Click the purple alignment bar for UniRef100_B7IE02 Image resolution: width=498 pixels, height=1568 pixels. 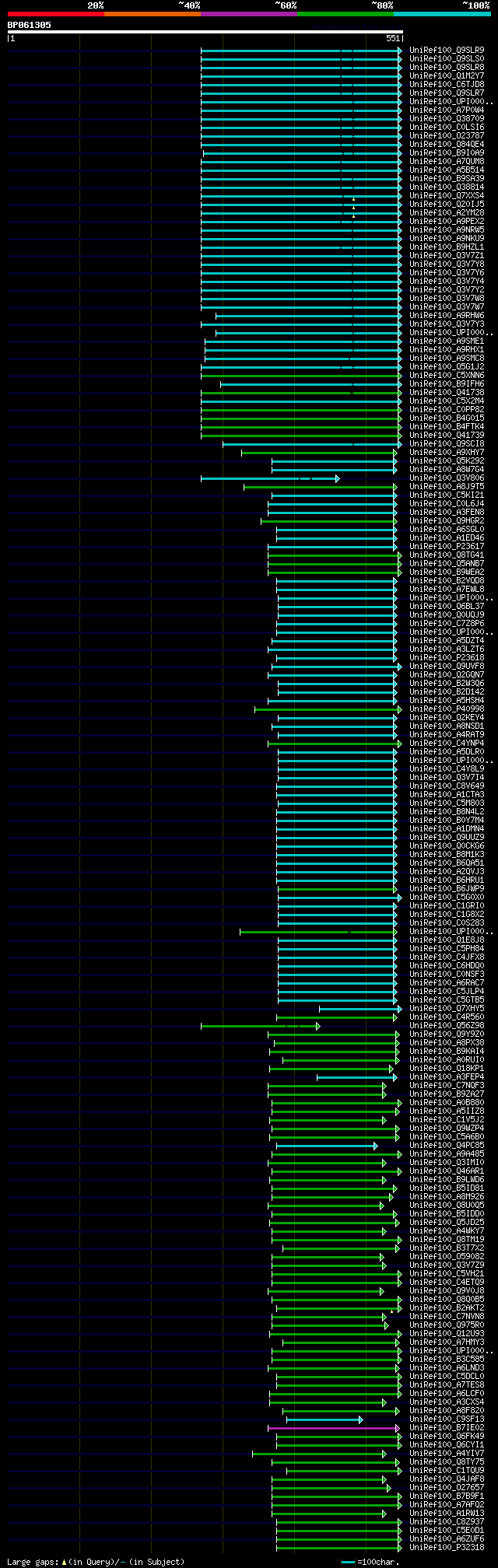tap(334, 1429)
